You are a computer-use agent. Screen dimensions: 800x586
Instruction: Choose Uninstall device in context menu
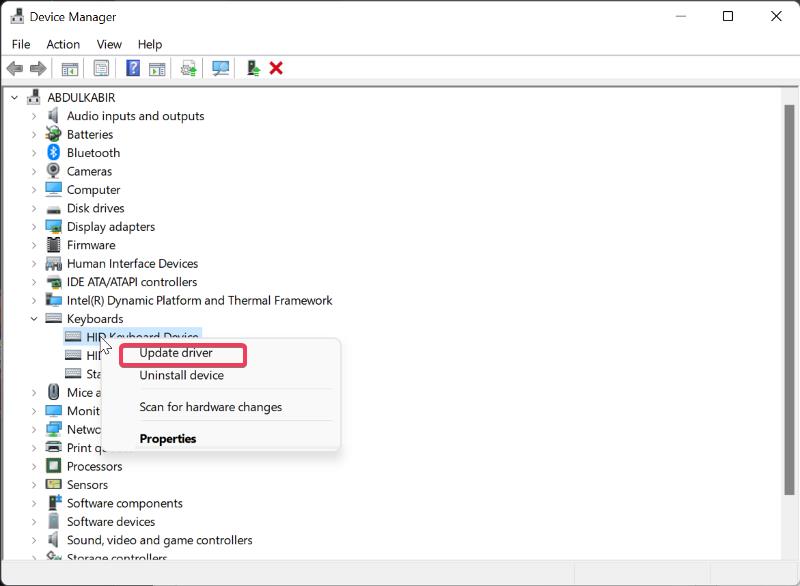point(182,375)
